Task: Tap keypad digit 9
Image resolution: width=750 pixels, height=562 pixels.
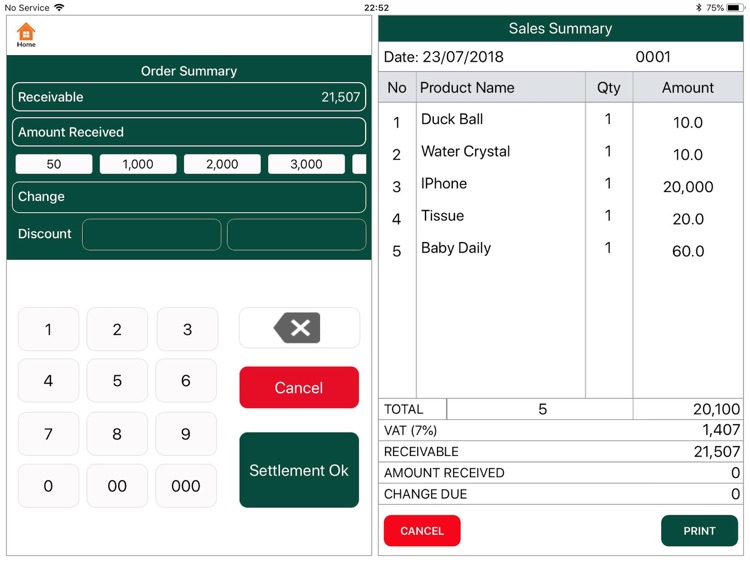Action: coord(186,434)
